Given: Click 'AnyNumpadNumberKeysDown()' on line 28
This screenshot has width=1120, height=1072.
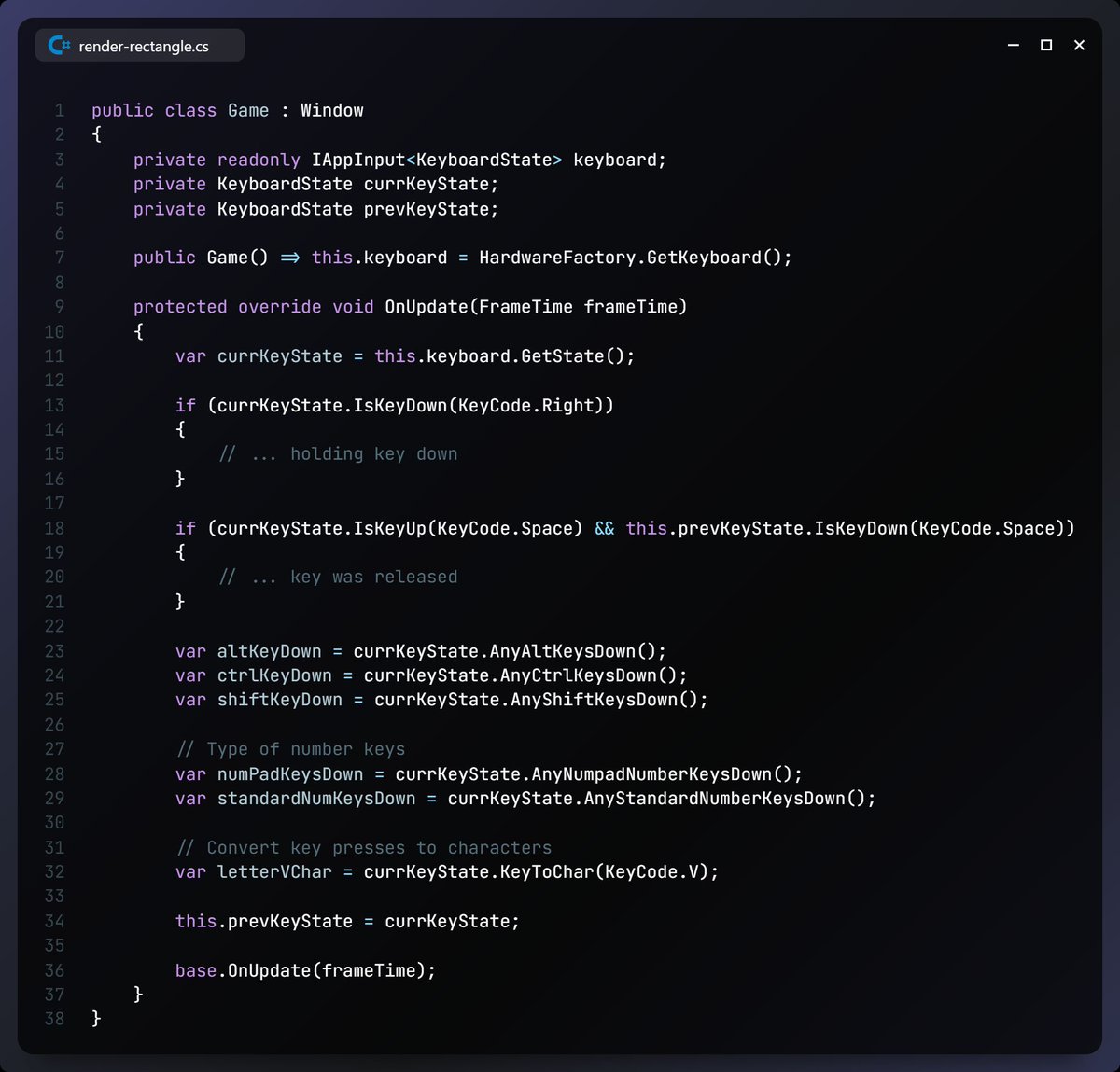Looking at the screenshot, I should (662, 773).
